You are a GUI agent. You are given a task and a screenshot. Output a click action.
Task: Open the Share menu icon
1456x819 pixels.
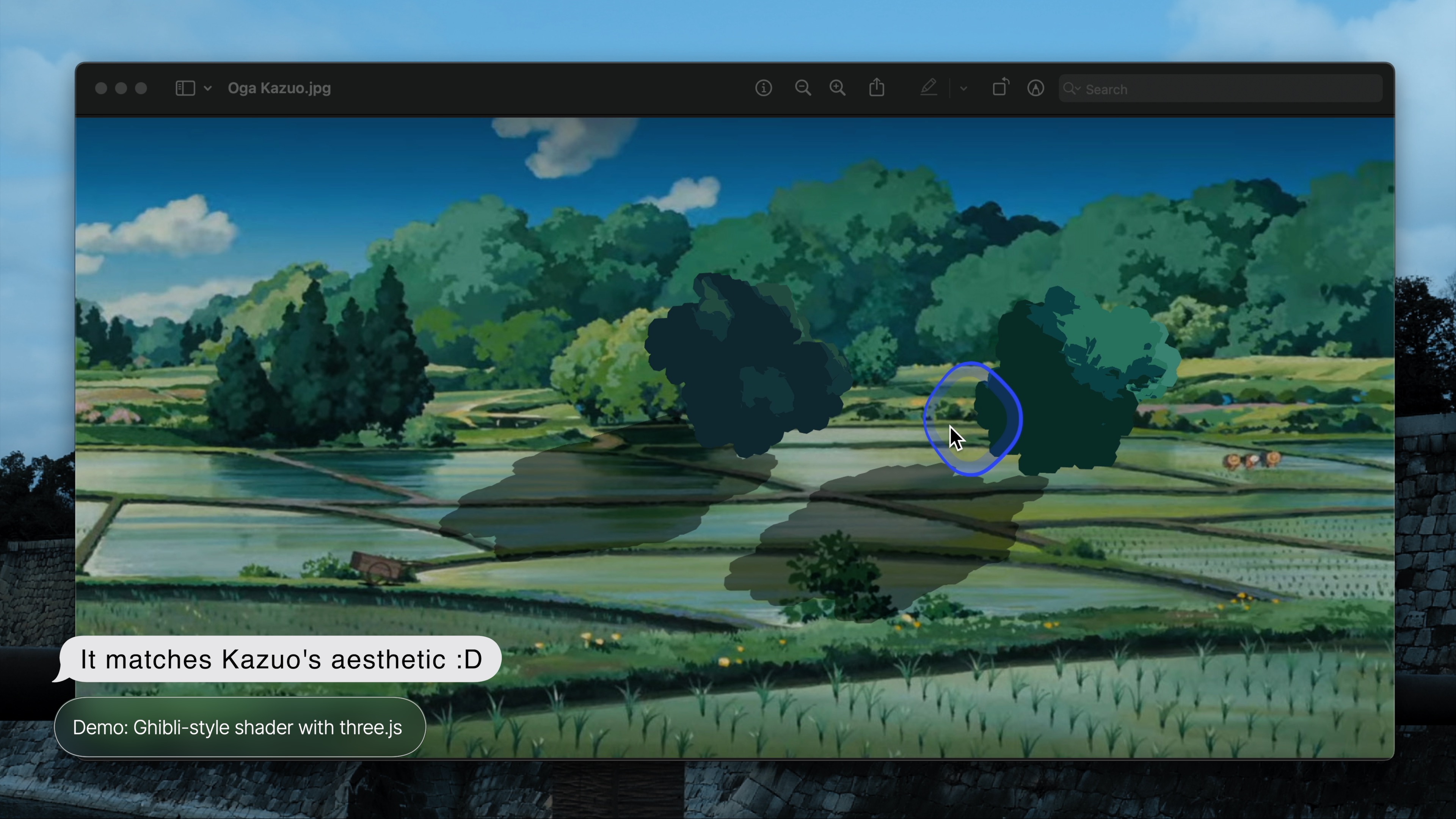coord(877,88)
